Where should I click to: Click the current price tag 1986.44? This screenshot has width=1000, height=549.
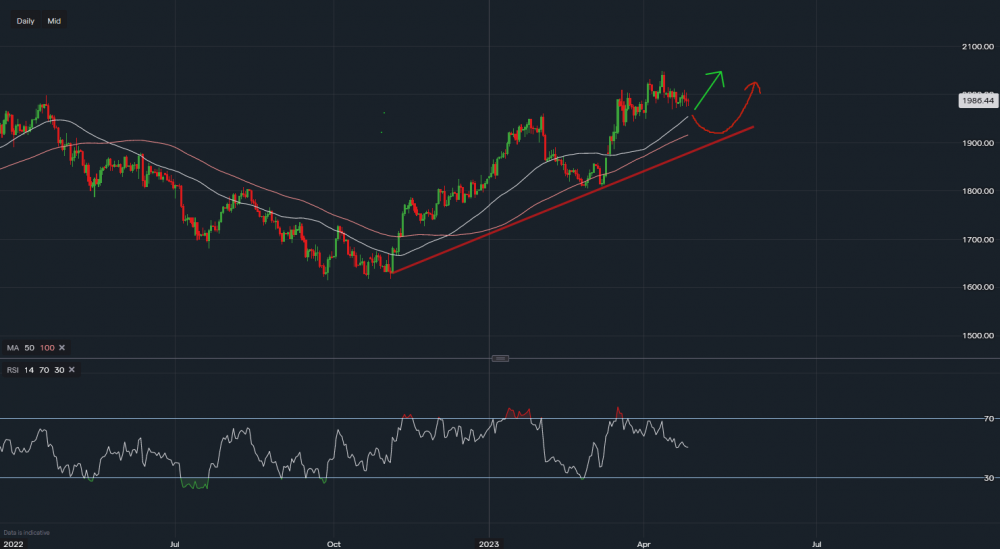pos(977,100)
